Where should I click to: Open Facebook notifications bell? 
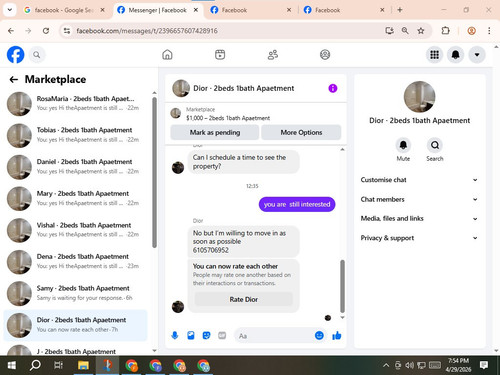(456, 55)
